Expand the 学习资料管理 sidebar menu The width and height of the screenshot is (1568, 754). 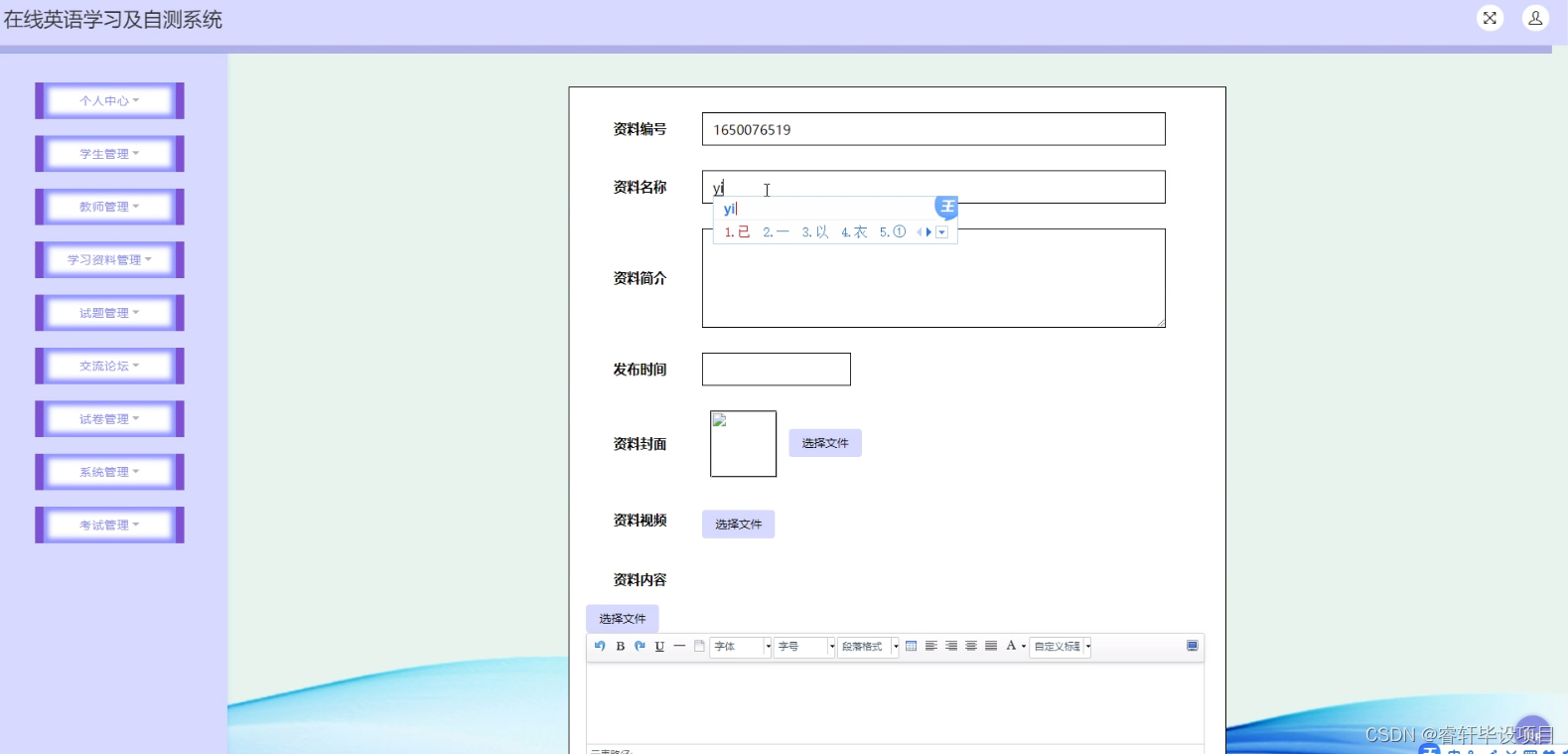coord(109,260)
